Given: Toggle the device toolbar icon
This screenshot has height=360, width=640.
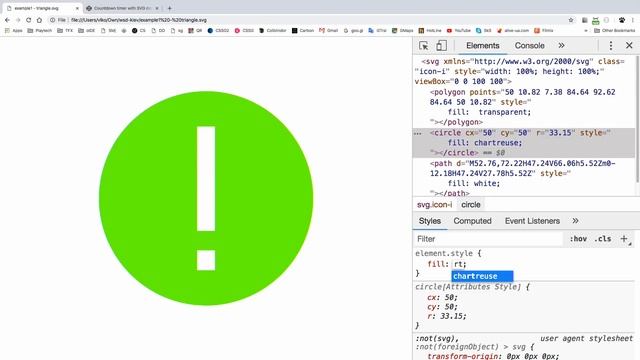Looking at the screenshot, I should pyautogui.click(x=441, y=46).
